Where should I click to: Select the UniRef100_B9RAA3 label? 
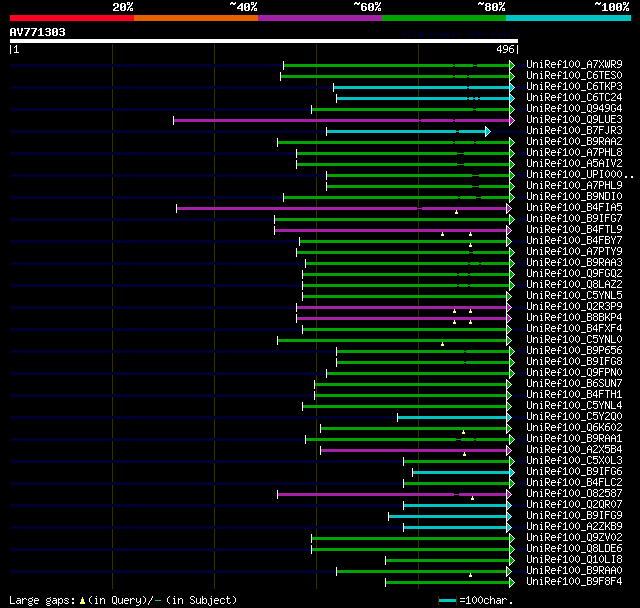click(574, 262)
